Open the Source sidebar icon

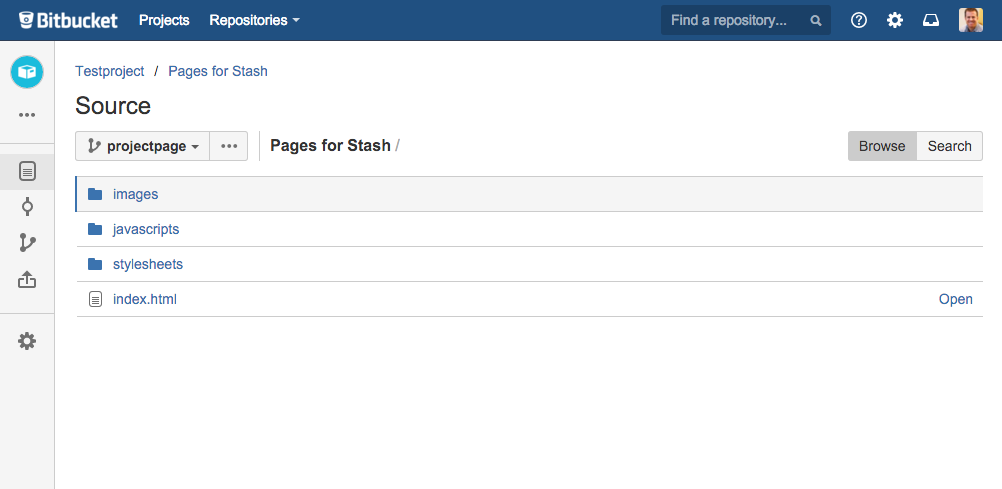[27, 171]
